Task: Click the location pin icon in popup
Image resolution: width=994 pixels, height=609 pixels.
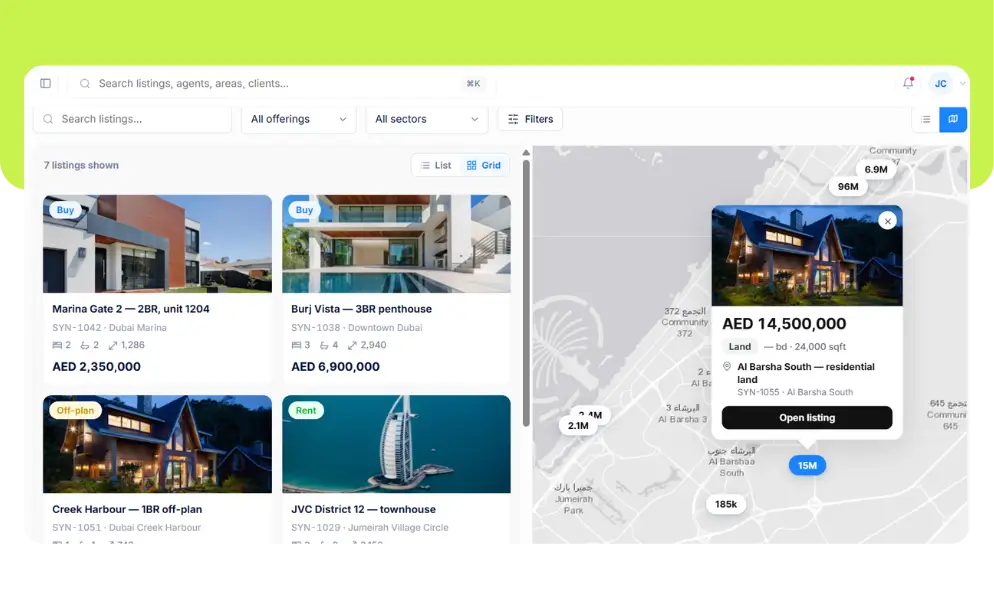Action: pyautogui.click(x=727, y=366)
